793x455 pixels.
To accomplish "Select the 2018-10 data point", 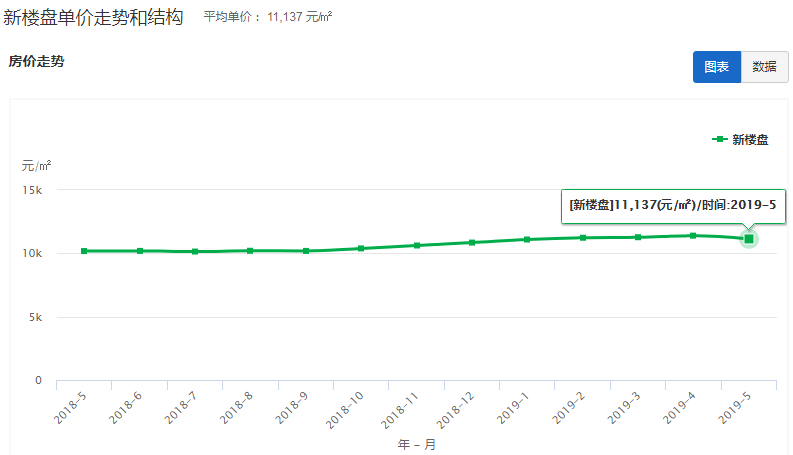I will coord(361,248).
